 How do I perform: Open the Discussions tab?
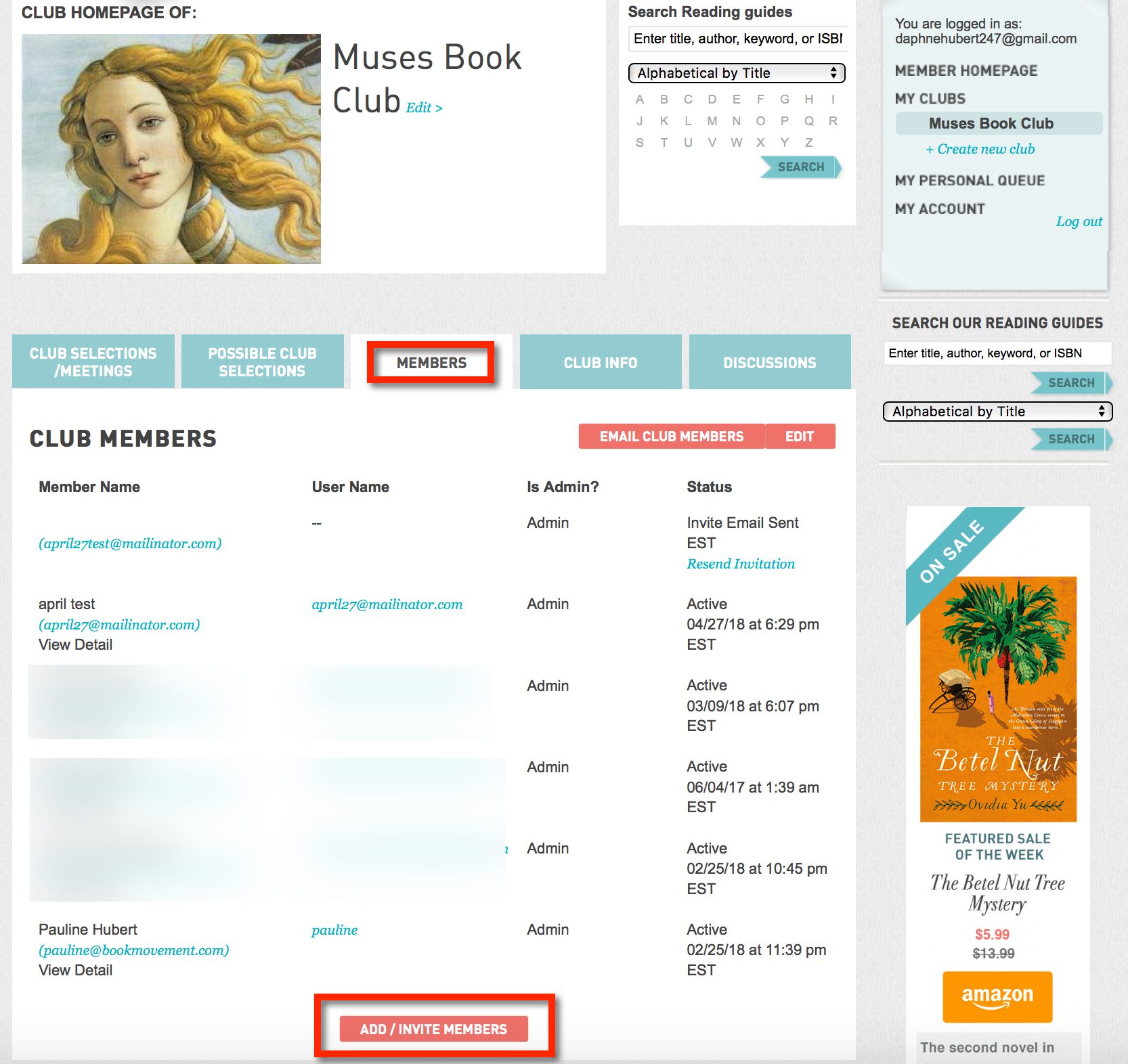pos(770,363)
